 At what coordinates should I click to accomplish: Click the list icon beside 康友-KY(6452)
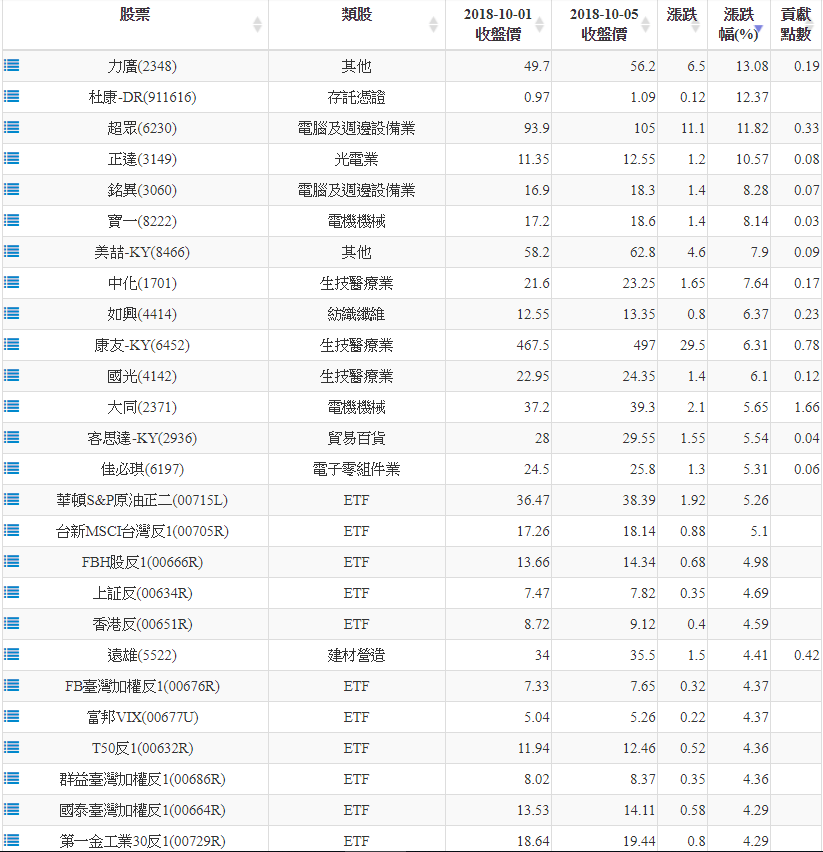[12, 345]
